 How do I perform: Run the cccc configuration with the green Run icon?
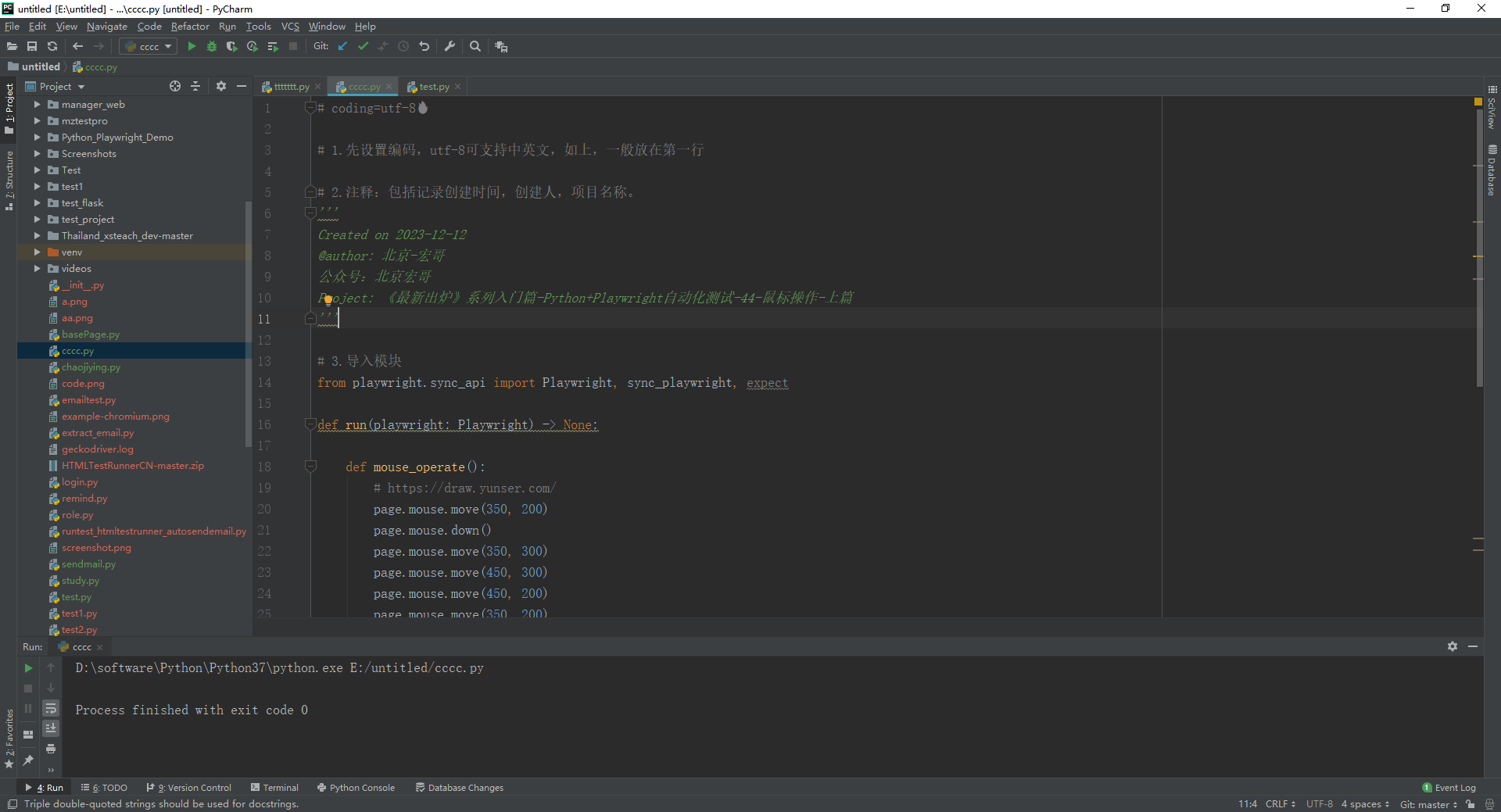tap(192, 46)
